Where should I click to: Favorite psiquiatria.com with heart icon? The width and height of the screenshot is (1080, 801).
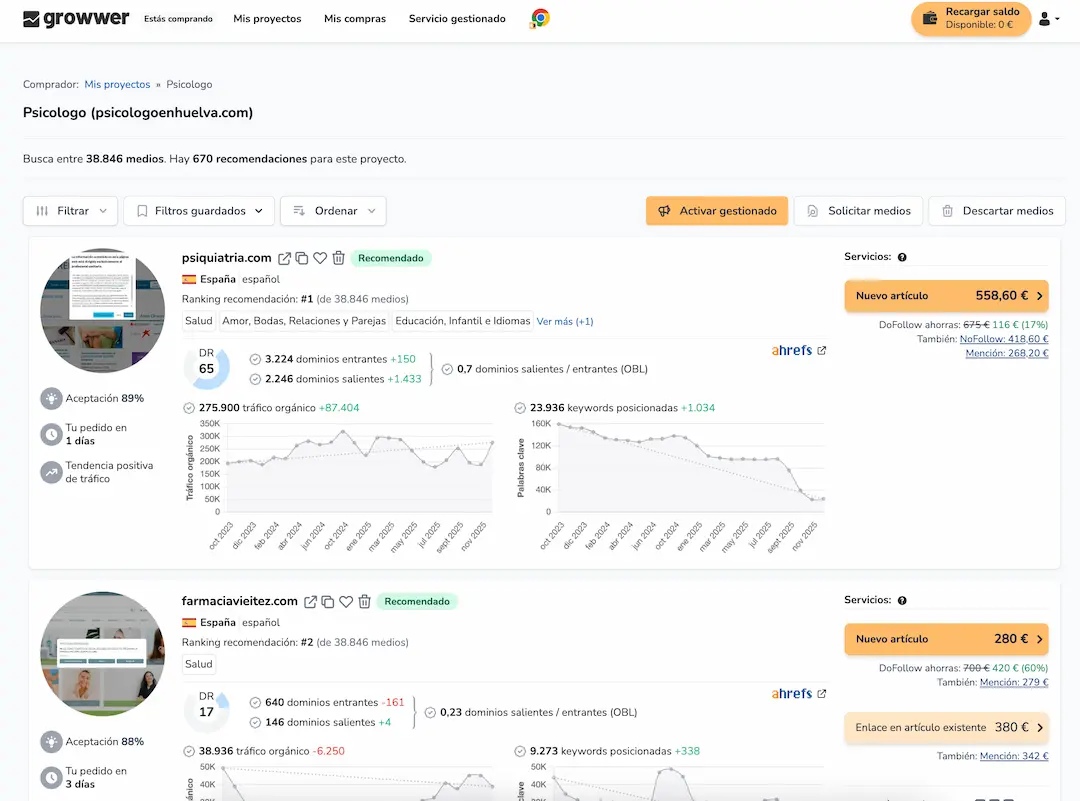[320, 258]
